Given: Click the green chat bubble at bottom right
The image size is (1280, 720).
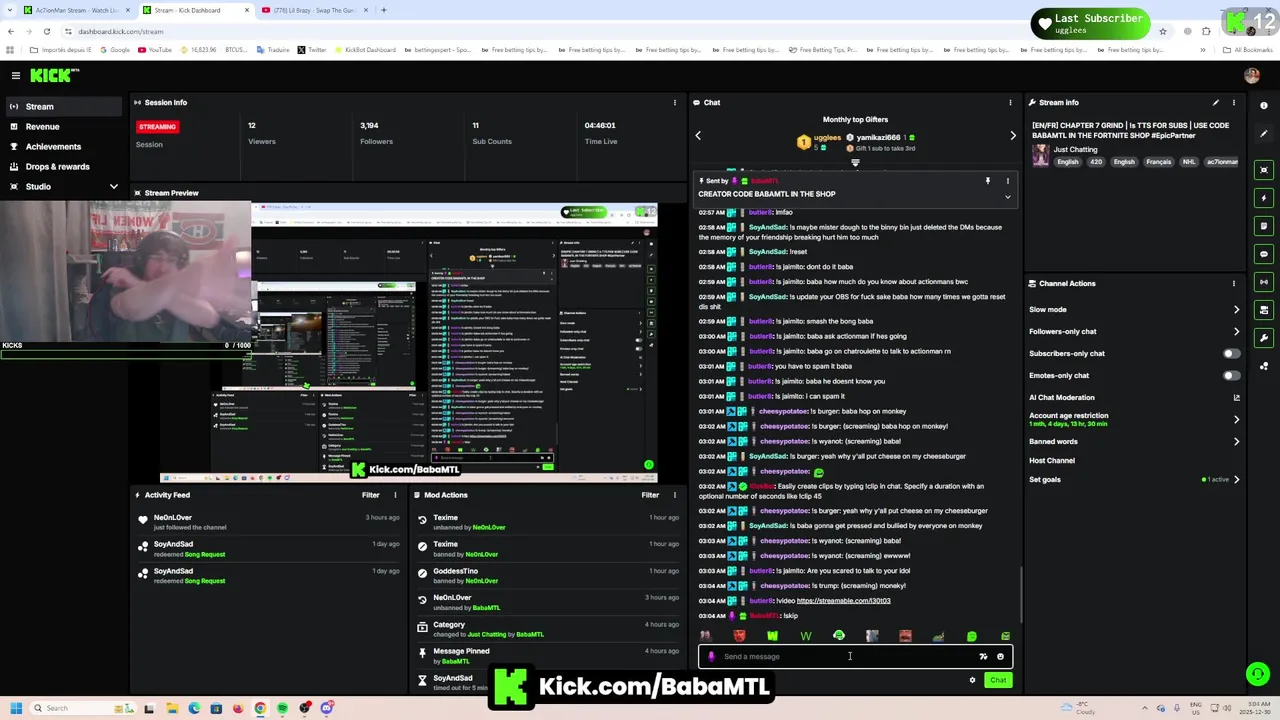Looking at the screenshot, I should pos(1258,674).
